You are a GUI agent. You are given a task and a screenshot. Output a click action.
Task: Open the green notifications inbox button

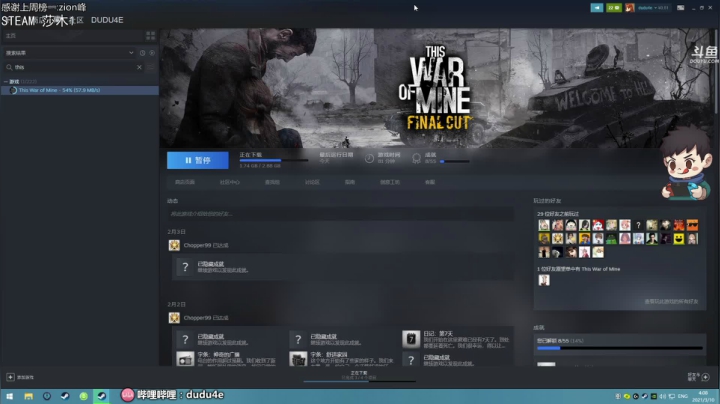613,8
